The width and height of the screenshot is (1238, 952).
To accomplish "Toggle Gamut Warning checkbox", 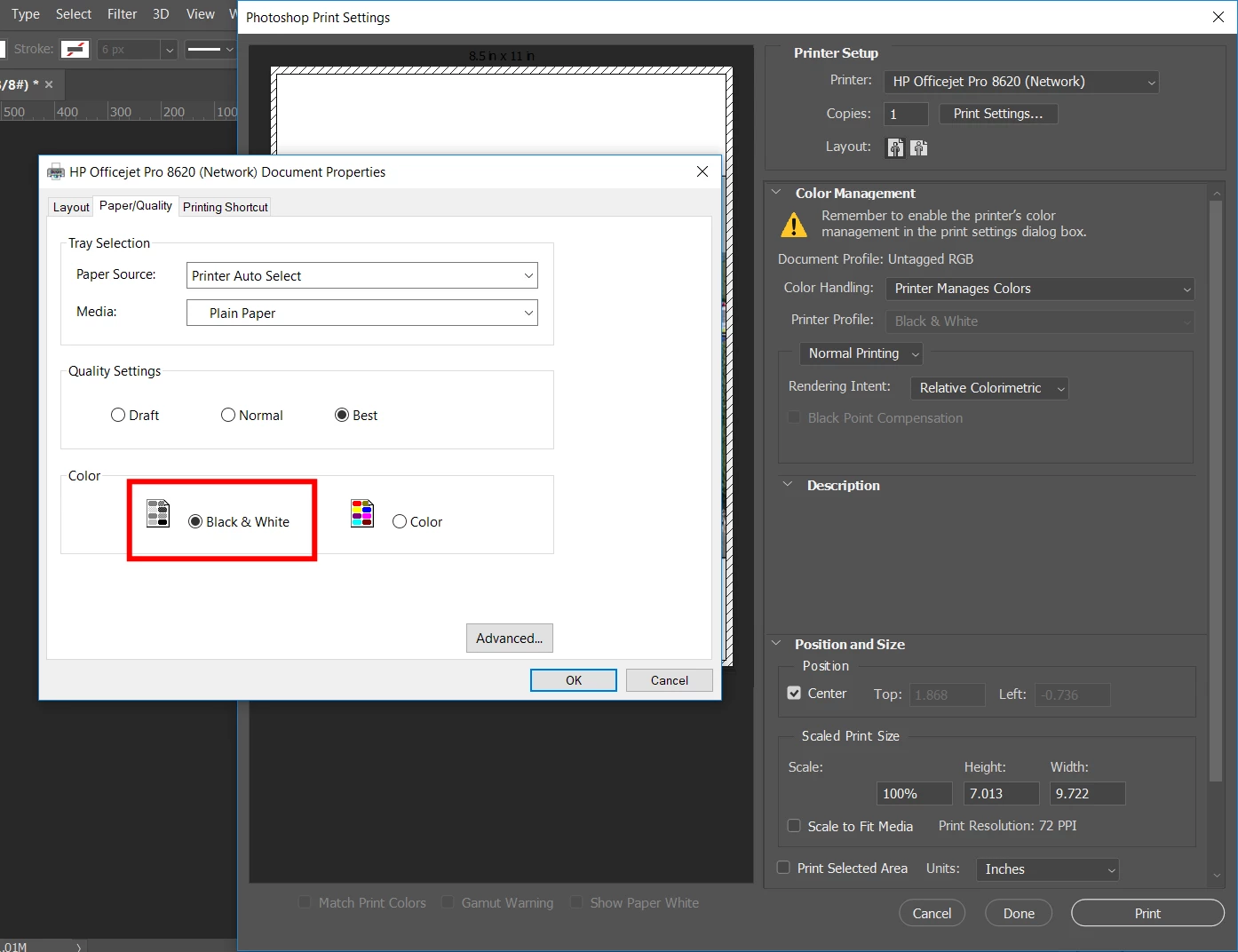I will point(448,902).
